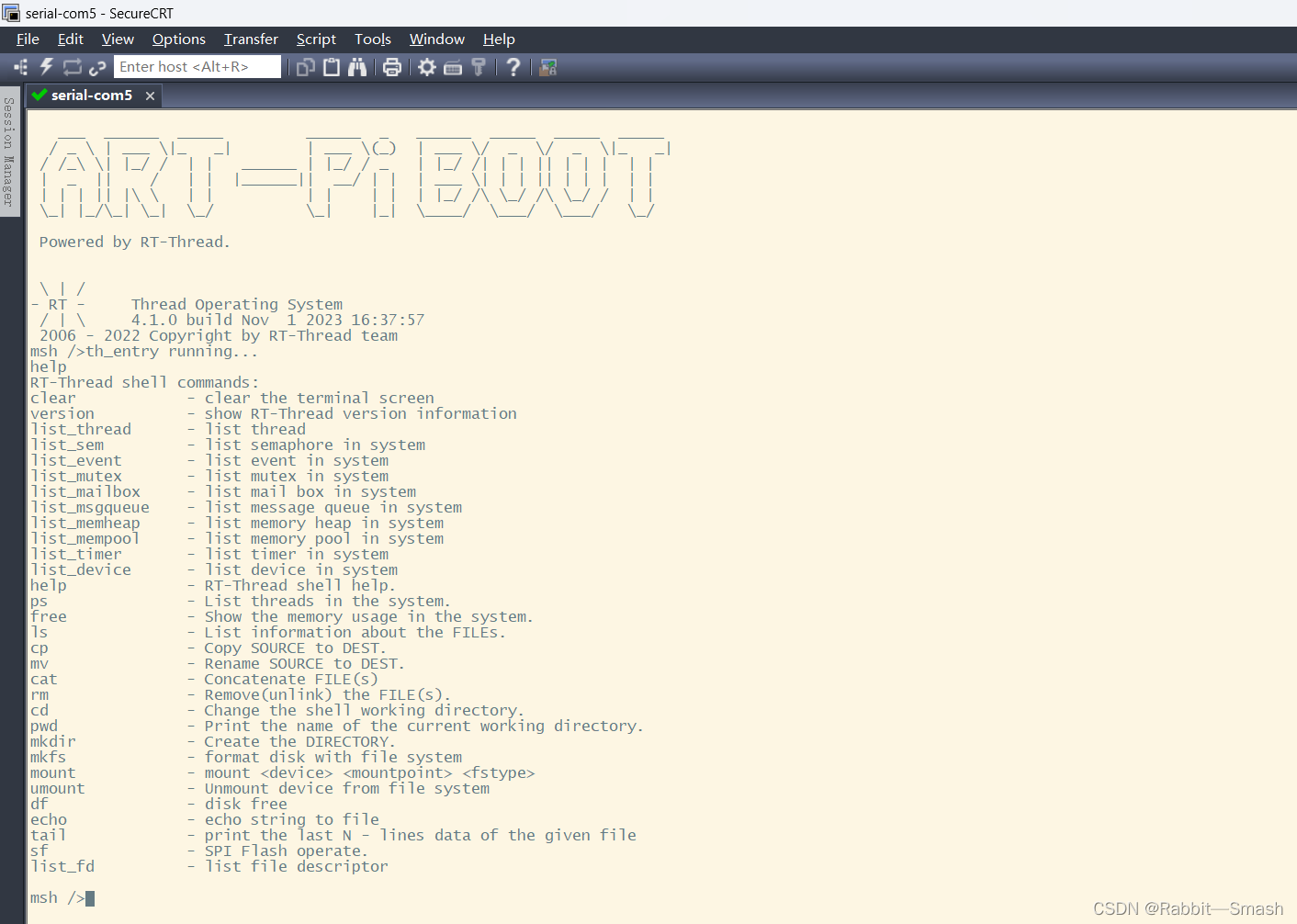Click the Disconnect chain-link icon

click(97, 67)
